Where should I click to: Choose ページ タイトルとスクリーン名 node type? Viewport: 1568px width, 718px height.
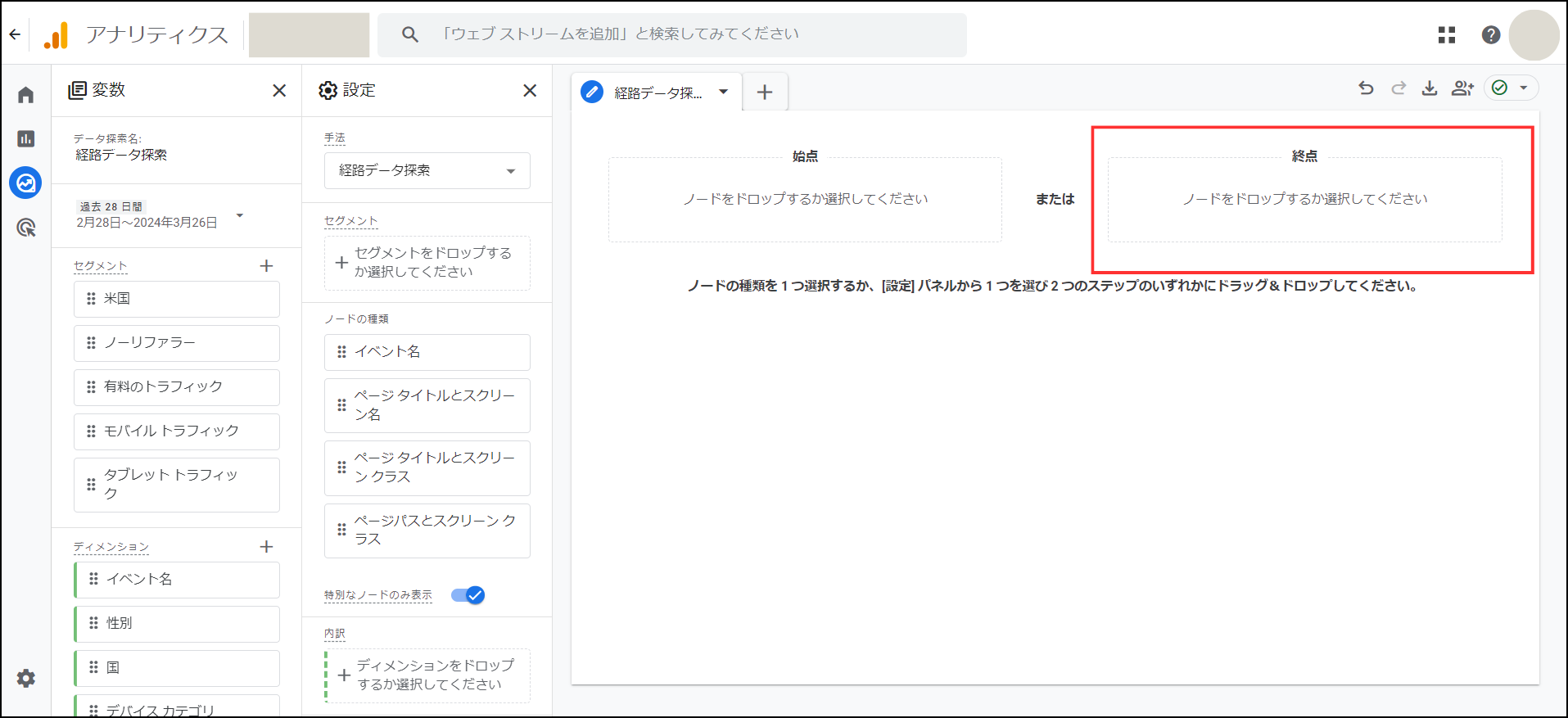427,405
